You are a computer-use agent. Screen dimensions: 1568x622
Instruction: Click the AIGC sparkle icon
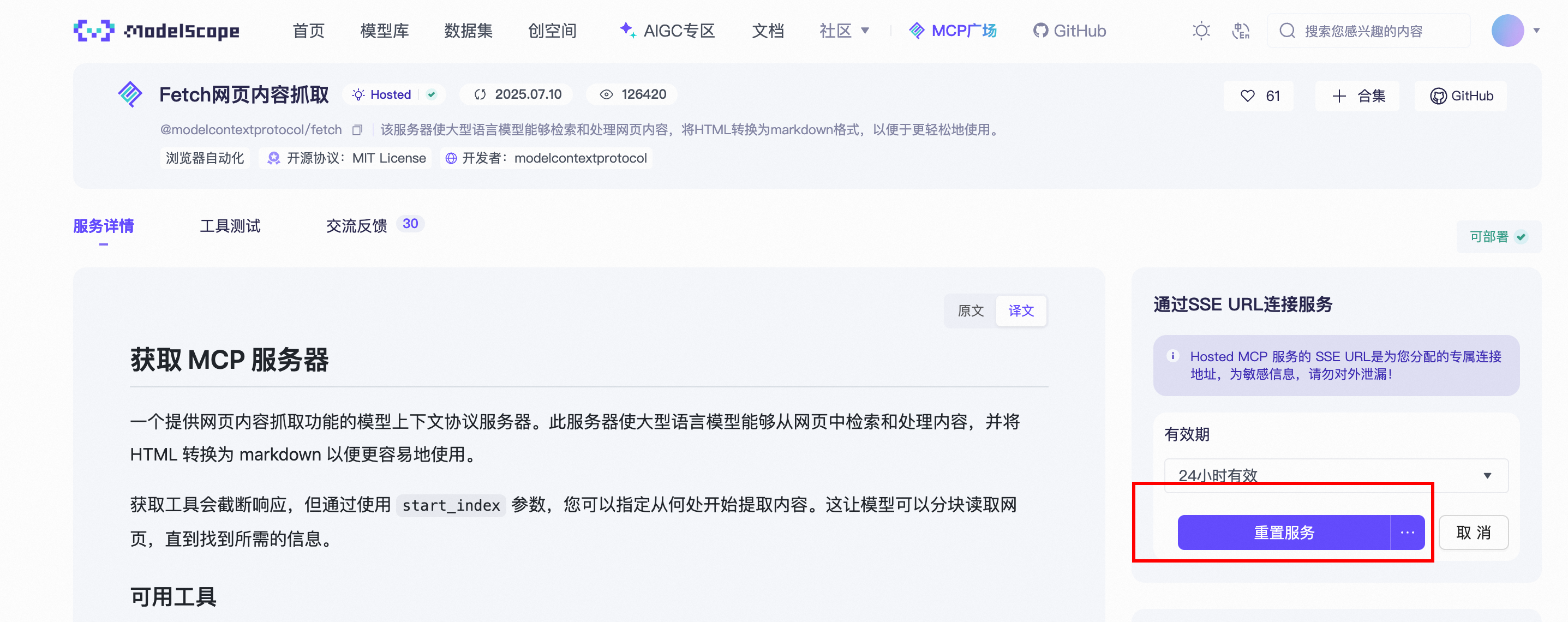(x=627, y=30)
